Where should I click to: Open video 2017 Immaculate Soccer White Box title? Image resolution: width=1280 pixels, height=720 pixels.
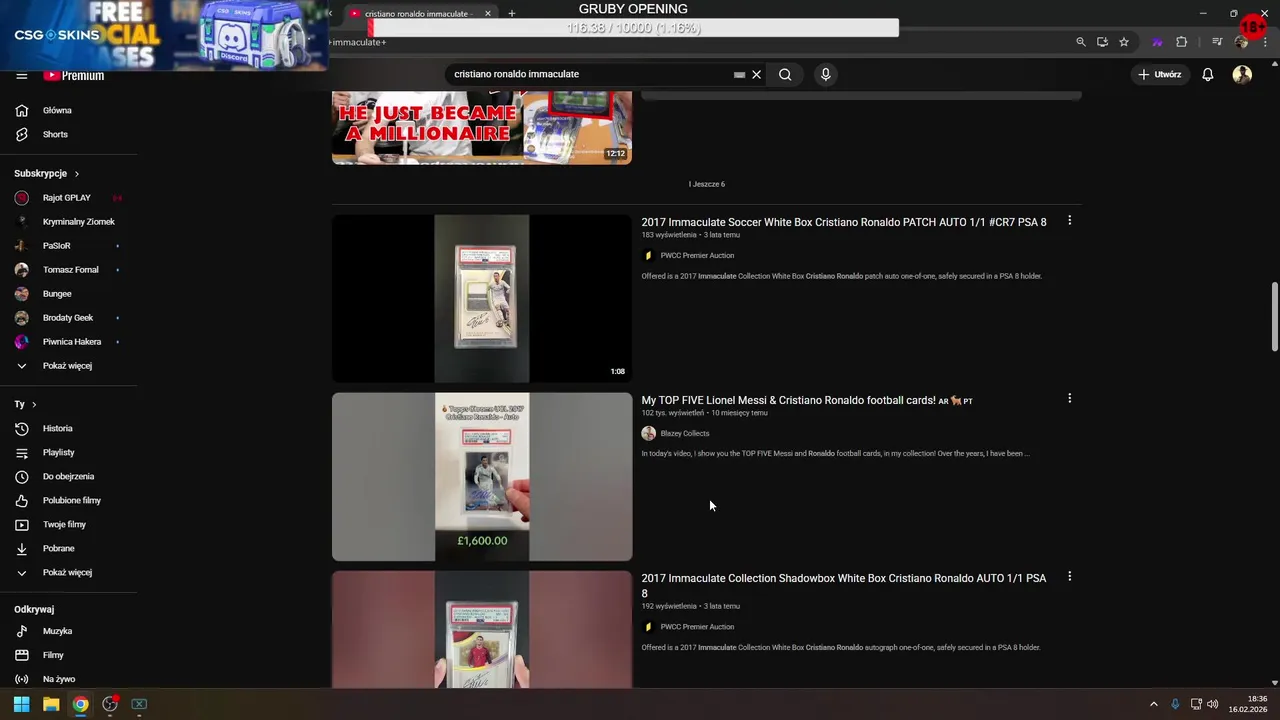[844, 222]
